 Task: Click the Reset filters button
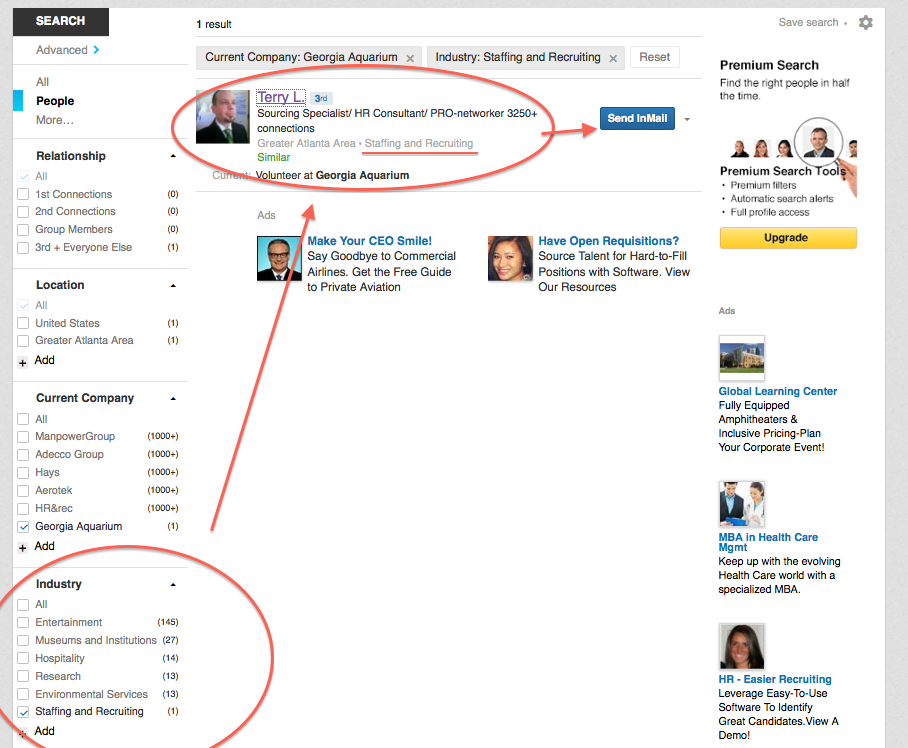654,57
